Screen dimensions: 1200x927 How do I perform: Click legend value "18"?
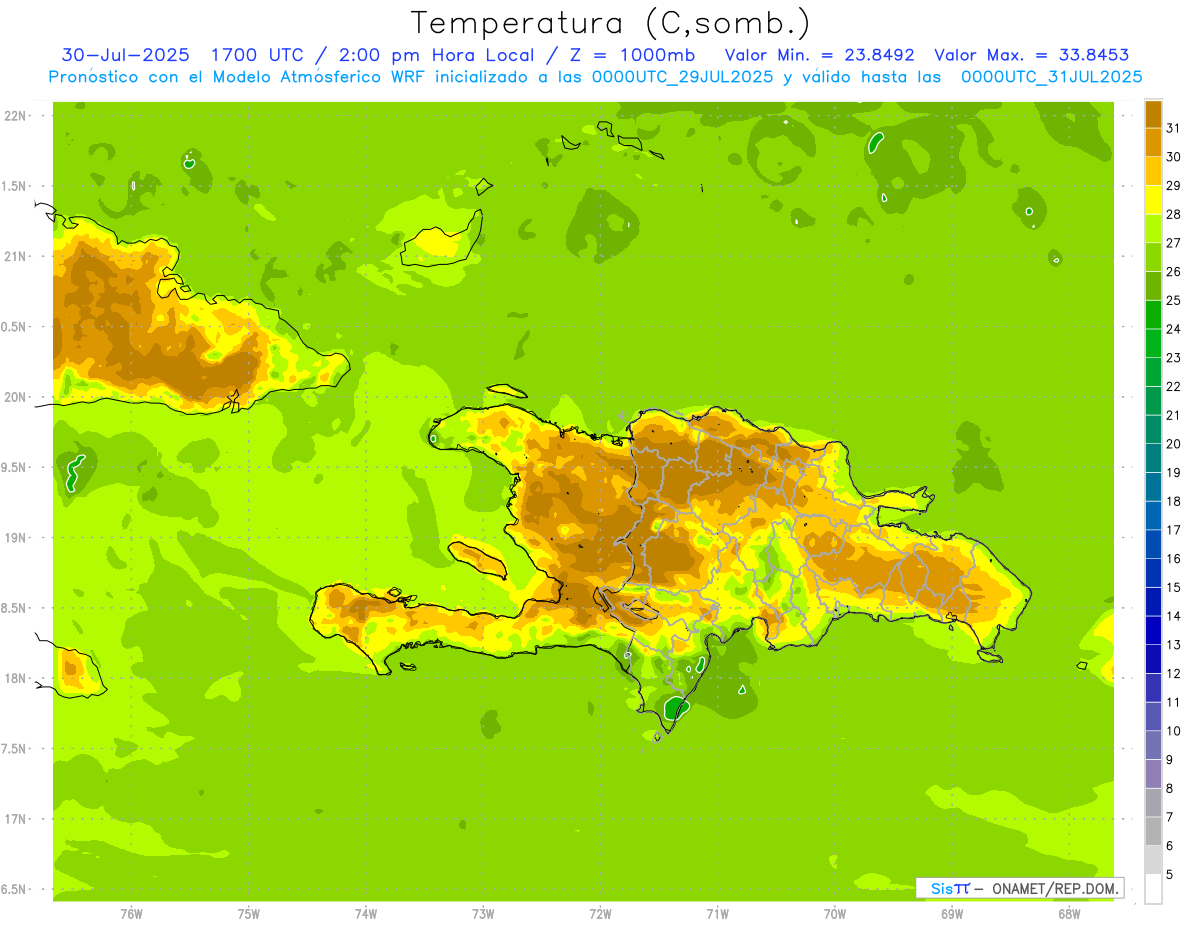coord(1174,501)
